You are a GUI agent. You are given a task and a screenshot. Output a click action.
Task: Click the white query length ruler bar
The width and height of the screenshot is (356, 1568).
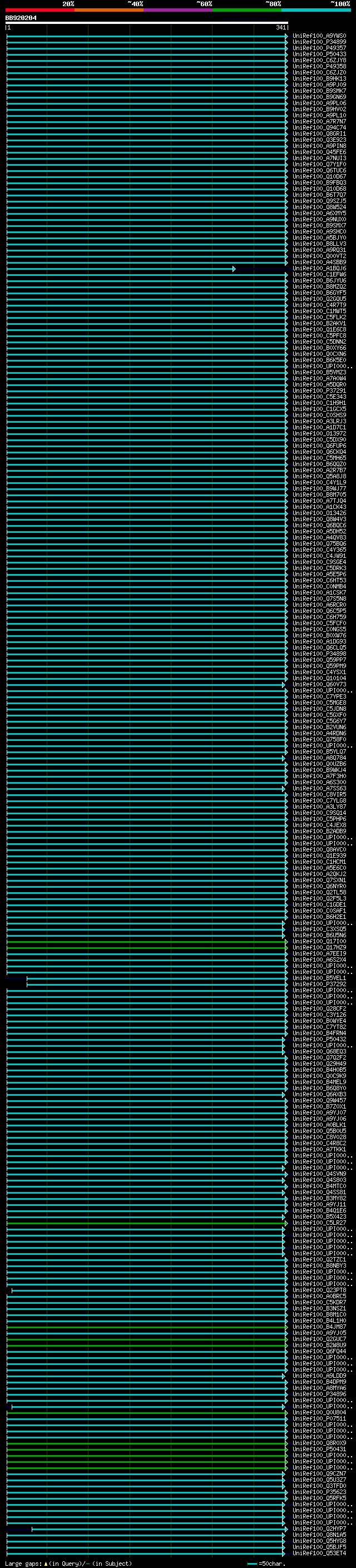[x=146, y=22]
